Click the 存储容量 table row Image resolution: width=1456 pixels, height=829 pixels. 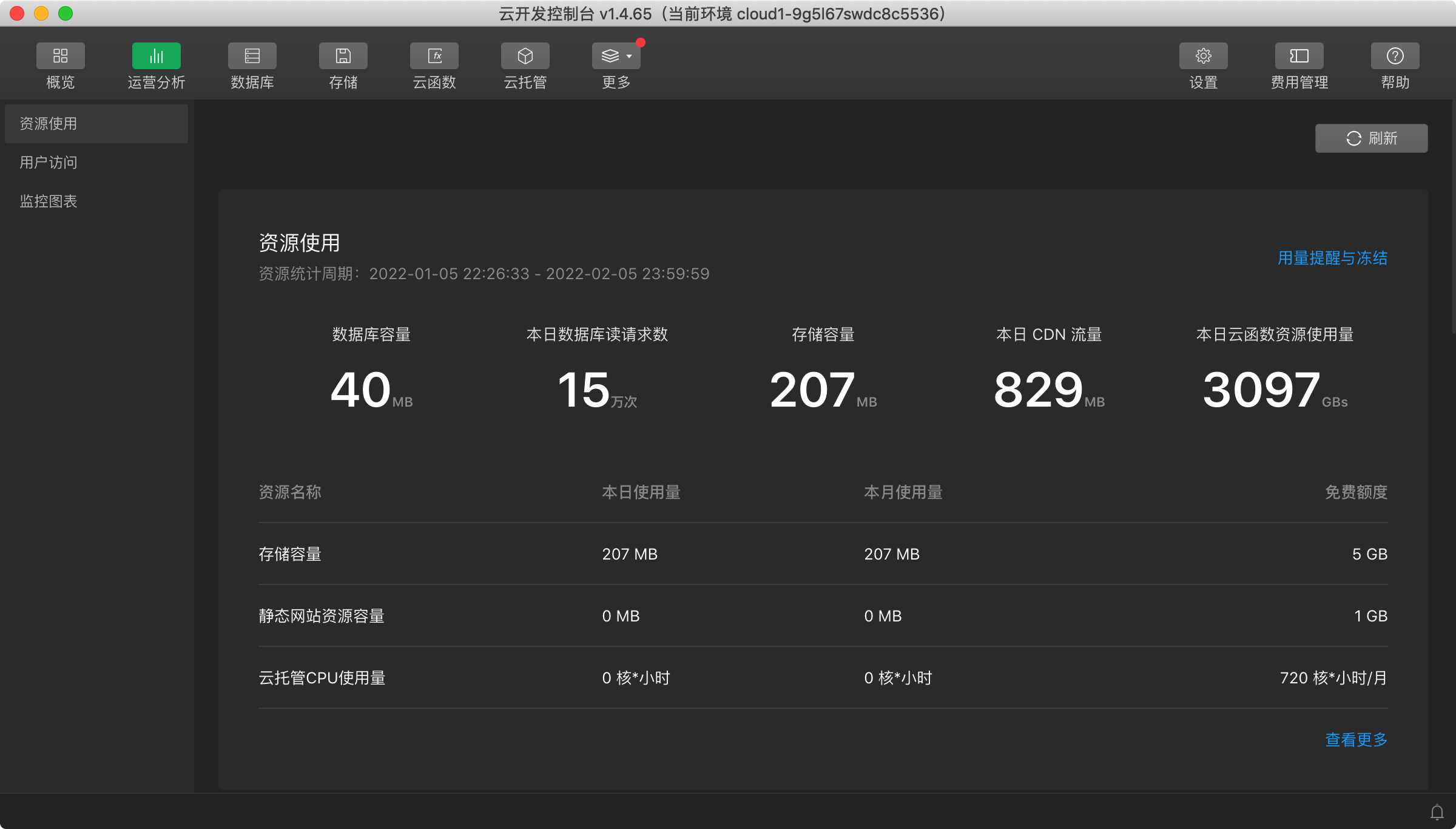(823, 554)
